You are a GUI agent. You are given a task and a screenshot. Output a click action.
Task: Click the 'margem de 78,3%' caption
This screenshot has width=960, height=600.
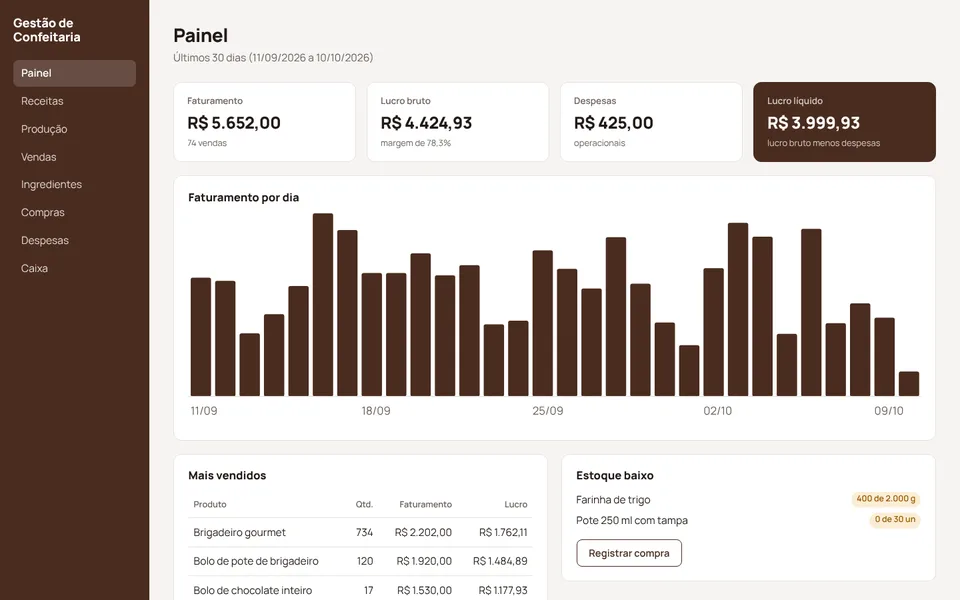pos(416,143)
